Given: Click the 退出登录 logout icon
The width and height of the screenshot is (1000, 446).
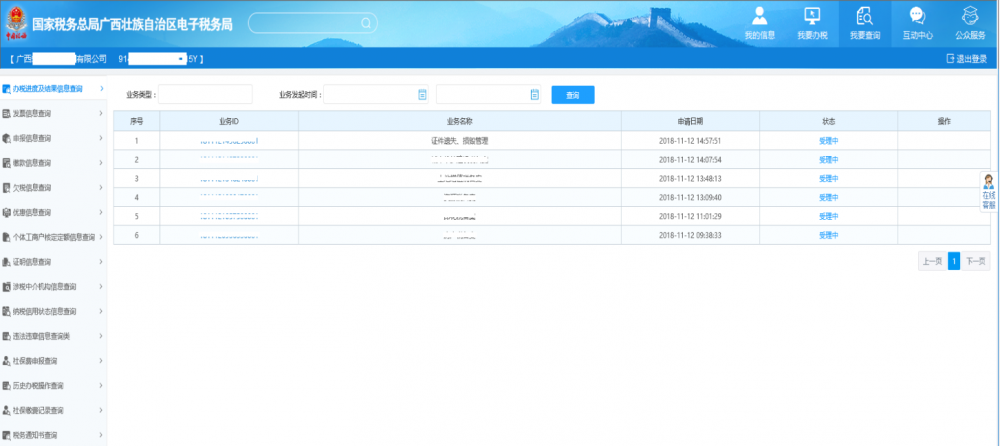Looking at the screenshot, I should pyautogui.click(x=950, y=59).
